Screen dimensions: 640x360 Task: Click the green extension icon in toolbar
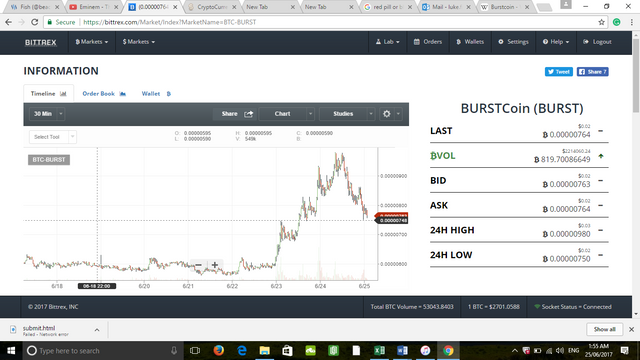coord(617,22)
